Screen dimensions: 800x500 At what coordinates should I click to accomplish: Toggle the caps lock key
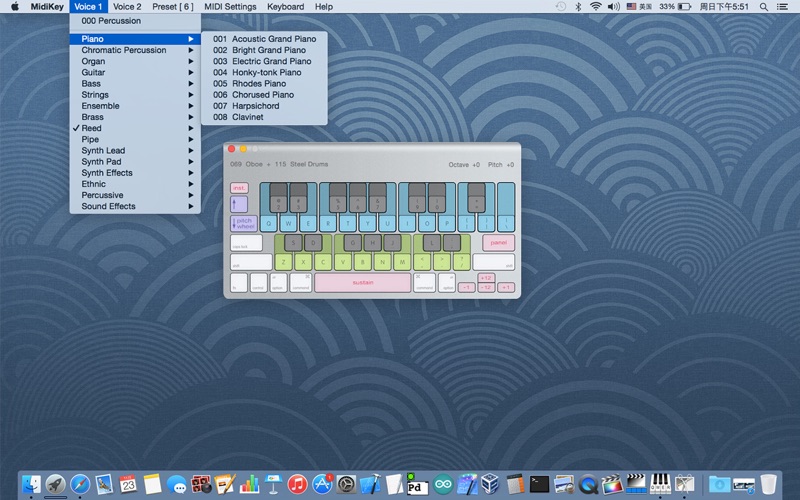click(x=245, y=243)
